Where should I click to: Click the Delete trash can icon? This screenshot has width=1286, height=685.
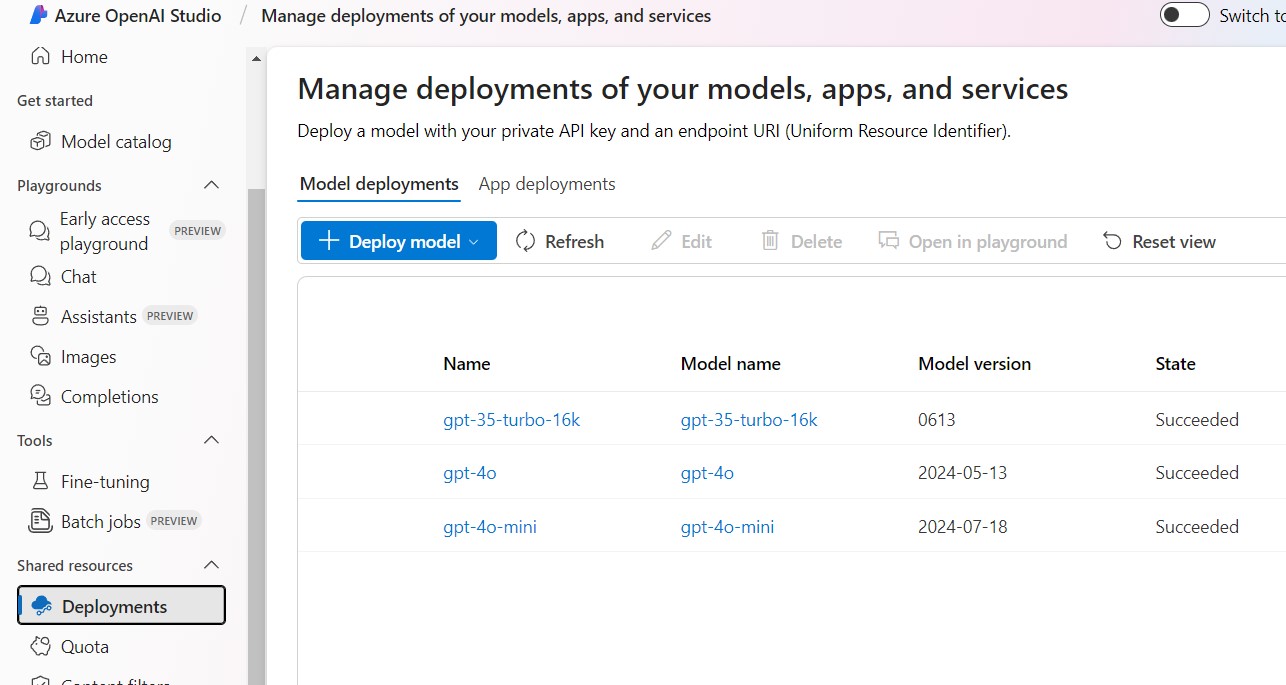(x=770, y=241)
